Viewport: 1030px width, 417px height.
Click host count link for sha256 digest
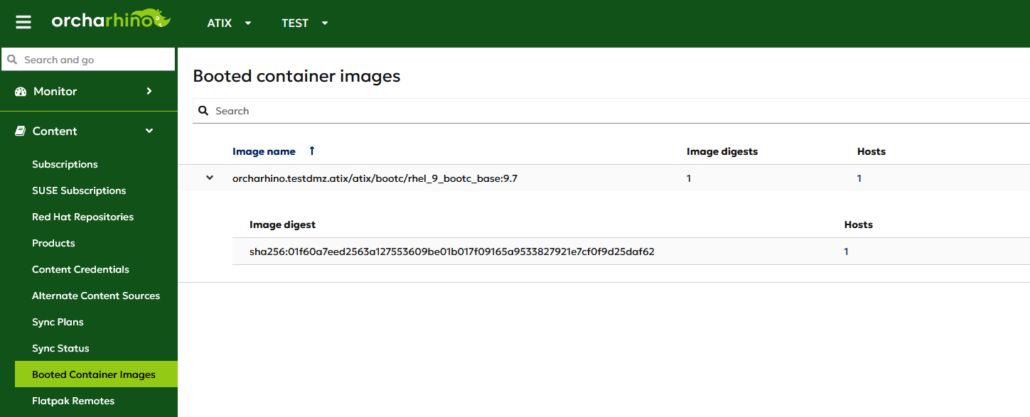tap(846, 251)
